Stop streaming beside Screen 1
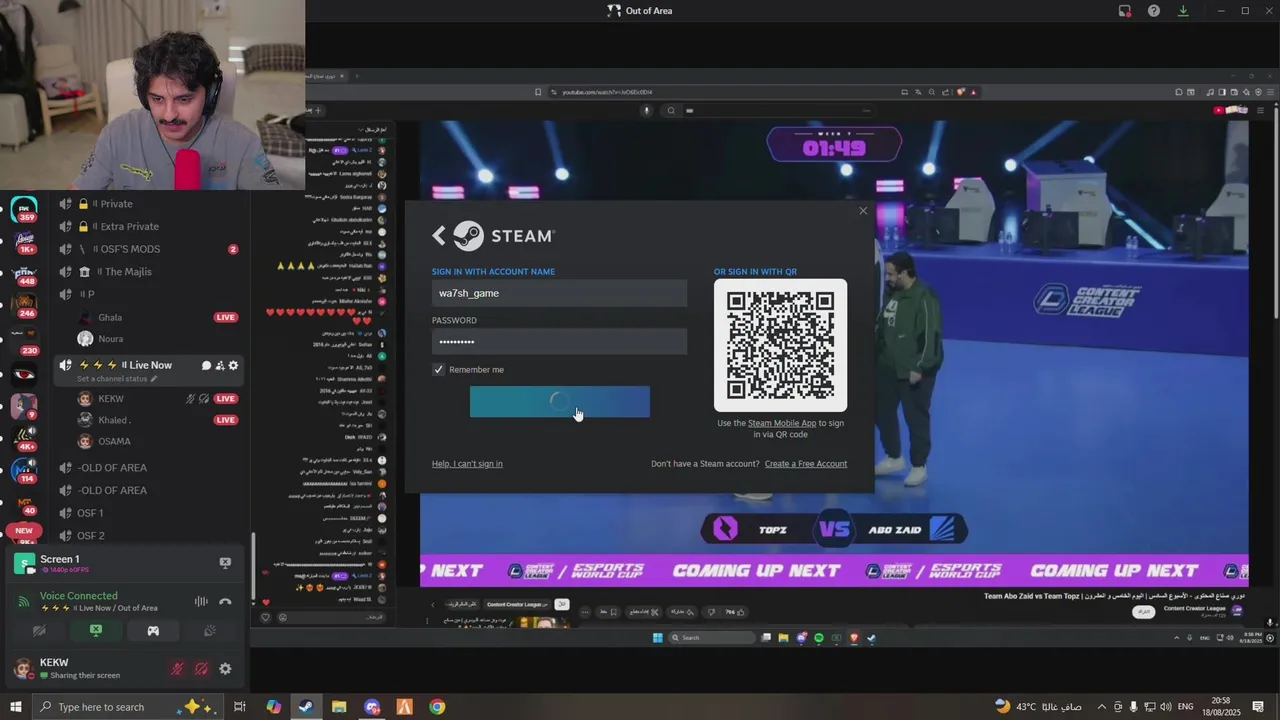This screenshot has height=720, width=1280. tap(225, 563)
